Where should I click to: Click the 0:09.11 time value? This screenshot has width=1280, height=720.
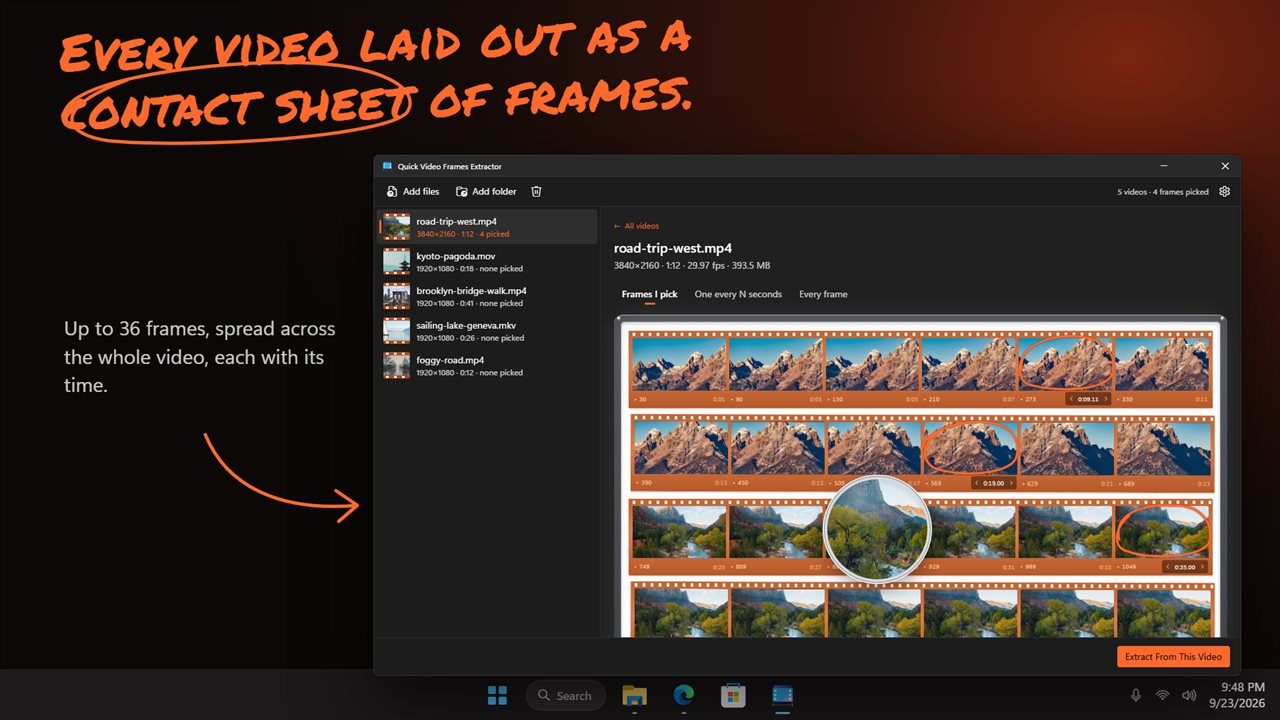1088,399
